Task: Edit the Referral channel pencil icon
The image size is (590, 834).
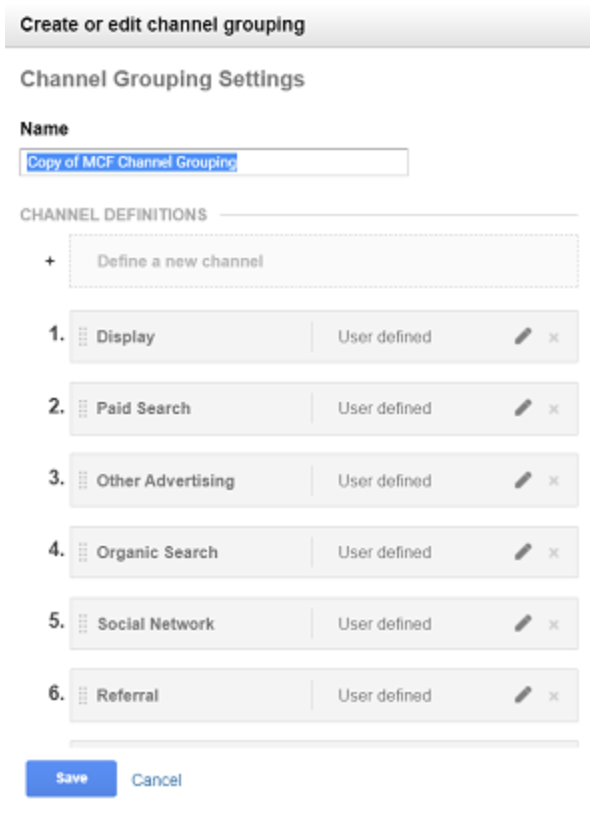Action: [x=523, y=695]
